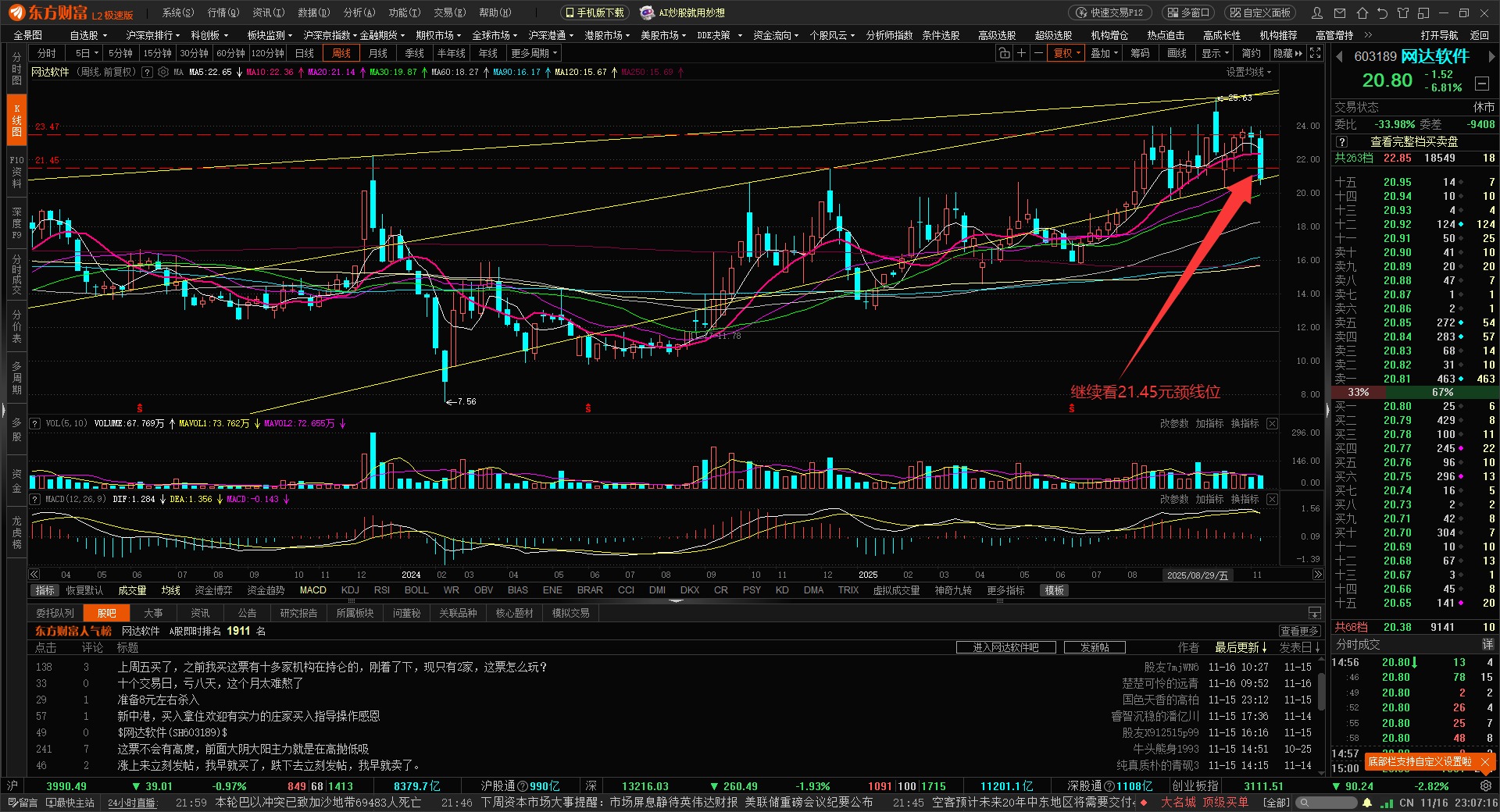Switch to the 月线 monthly chart tab

click(378, 53)
